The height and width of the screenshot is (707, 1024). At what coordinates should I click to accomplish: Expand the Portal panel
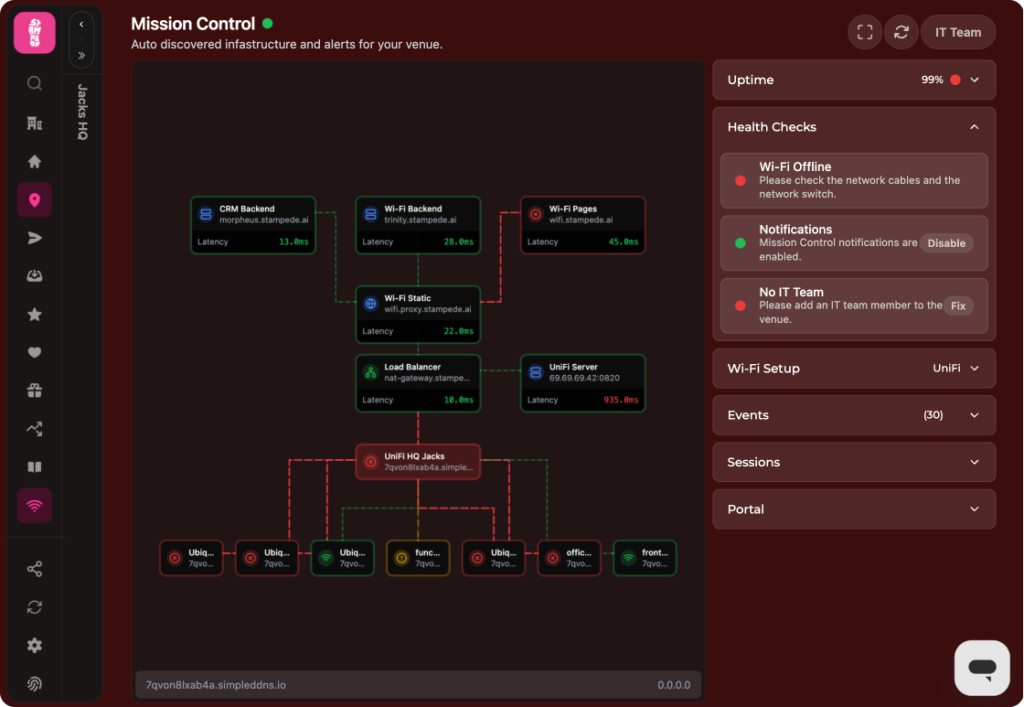point(854,509)
